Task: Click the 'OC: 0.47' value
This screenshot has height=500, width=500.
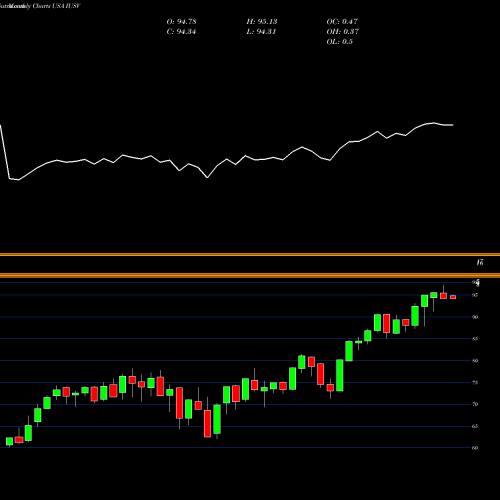Action: coord(342,22)
